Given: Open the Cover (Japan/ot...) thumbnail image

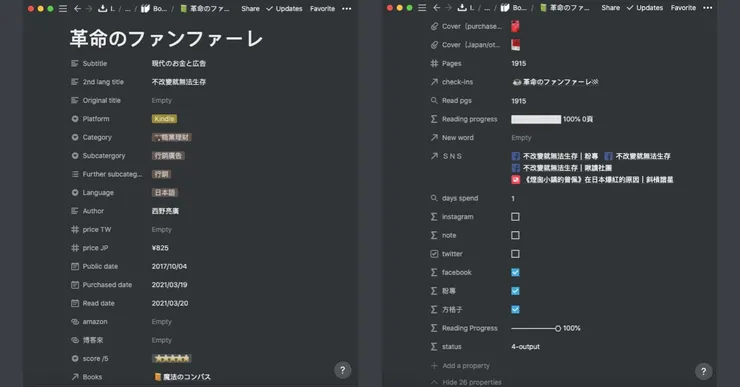Looking at the screenshot, I should [515, 45].
